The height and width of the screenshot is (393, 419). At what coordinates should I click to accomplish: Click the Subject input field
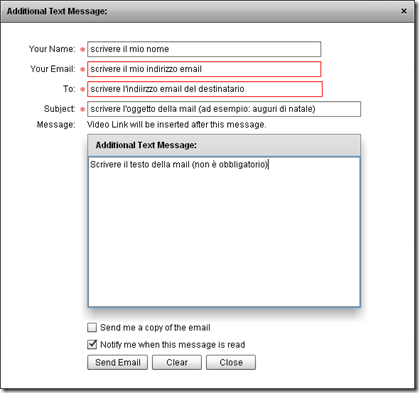(224, 109)
